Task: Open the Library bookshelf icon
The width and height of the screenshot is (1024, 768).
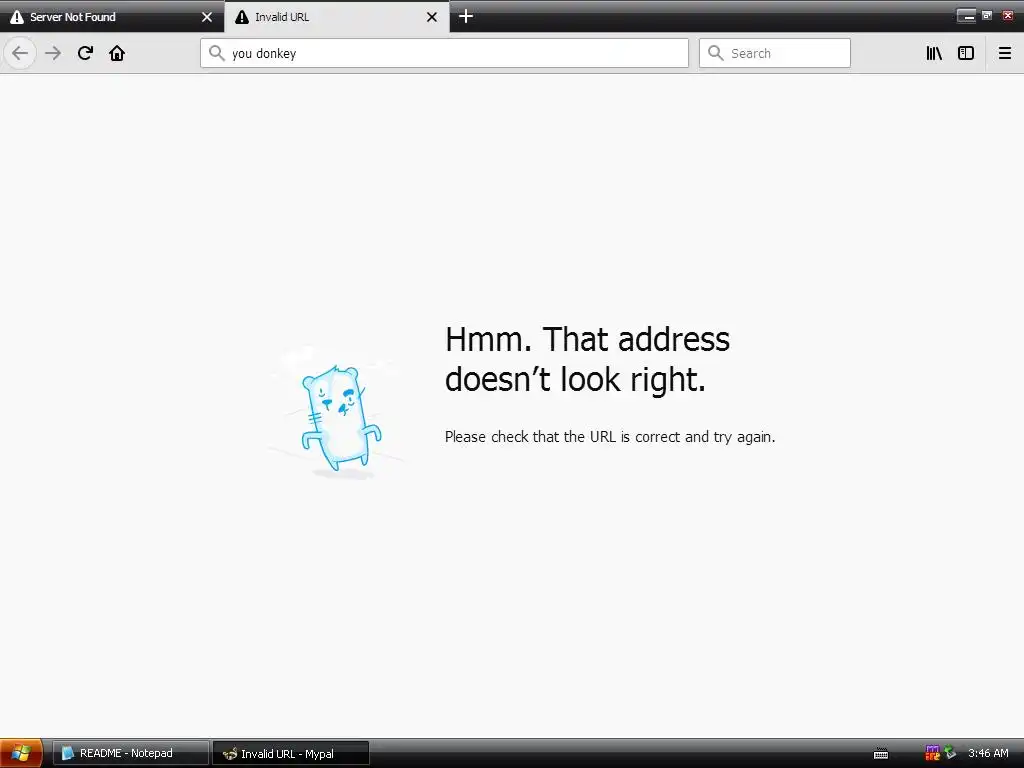Action: coord(934,53)
